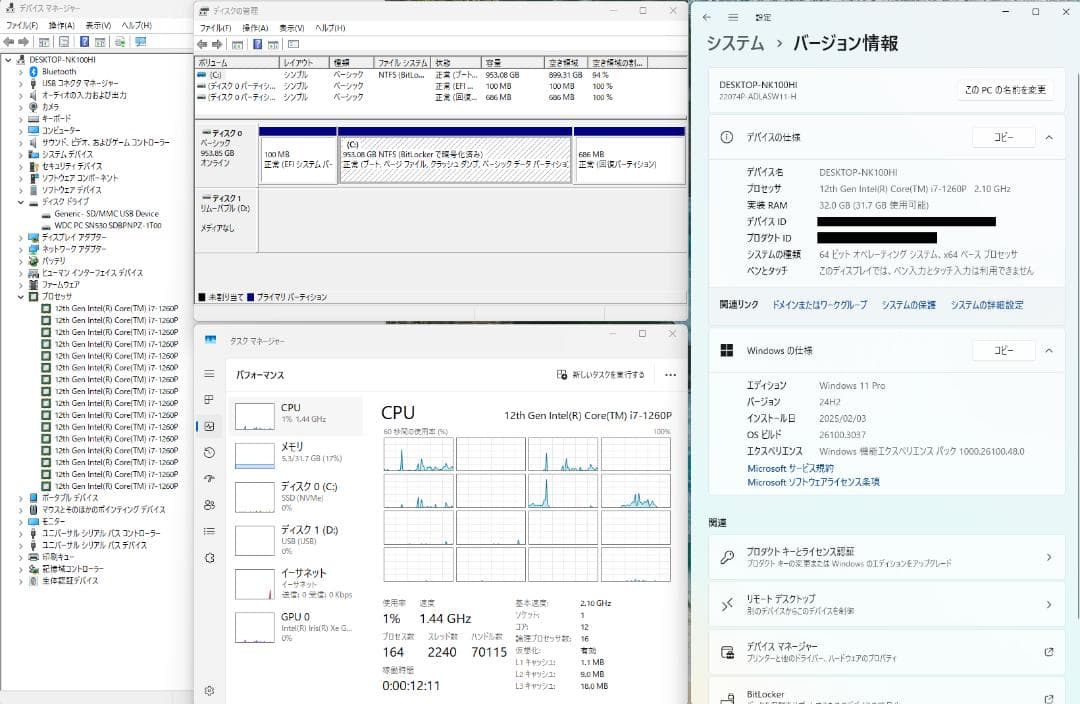Open the Details list icon in Task Manager
1080x704 pixels.
[210, 533]
